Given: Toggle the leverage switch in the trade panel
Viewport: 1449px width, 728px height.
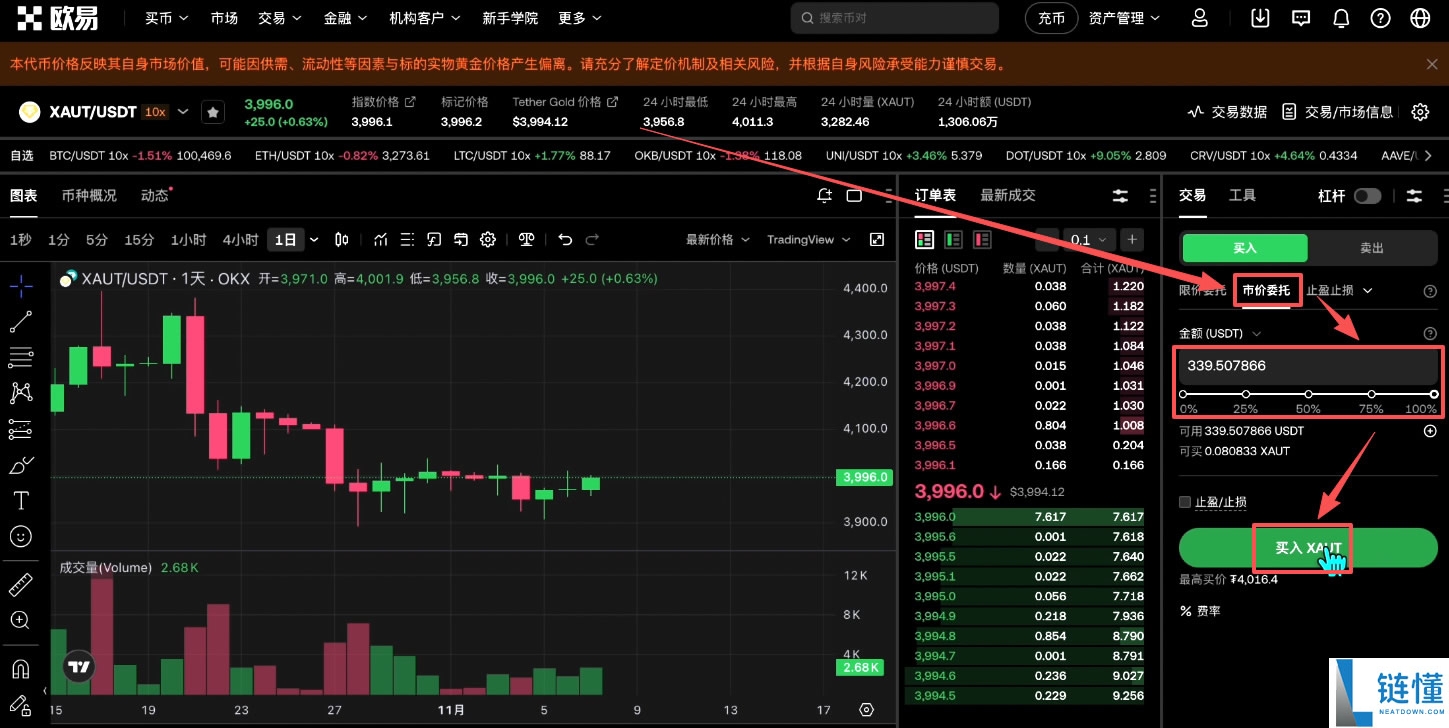Looking at the screenshot, I should [x=1367, y=196].
